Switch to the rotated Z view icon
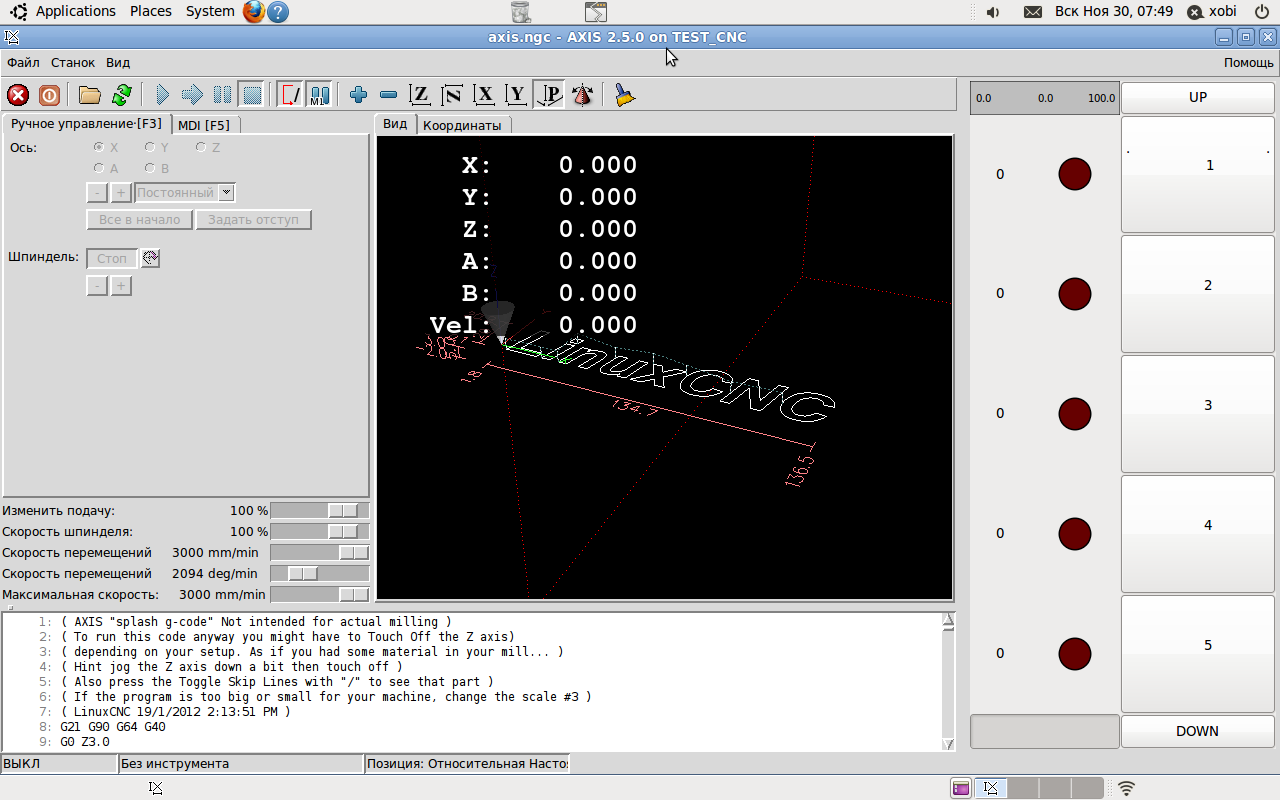 453,95
